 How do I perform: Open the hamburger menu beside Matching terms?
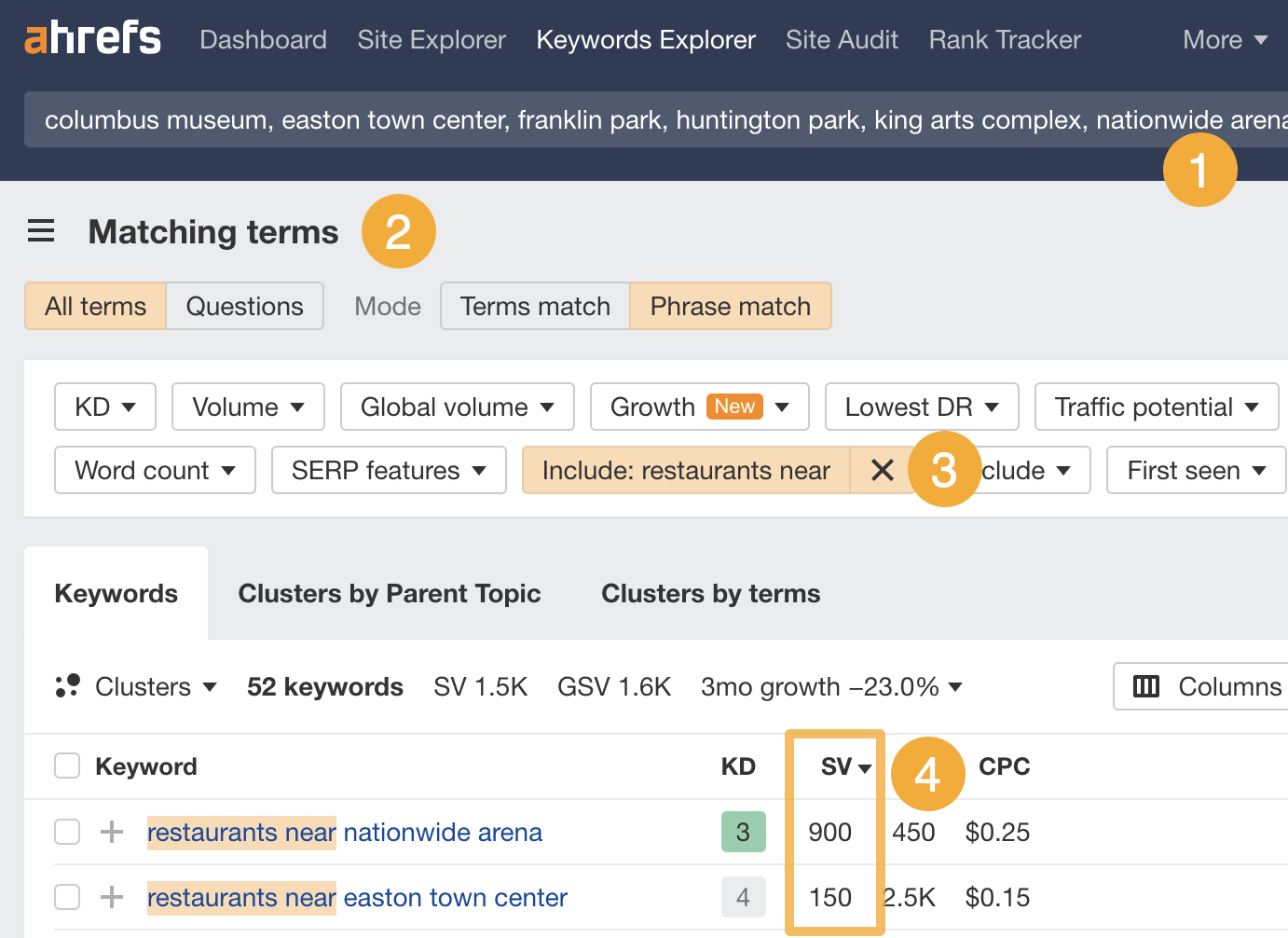pos(41,231)
